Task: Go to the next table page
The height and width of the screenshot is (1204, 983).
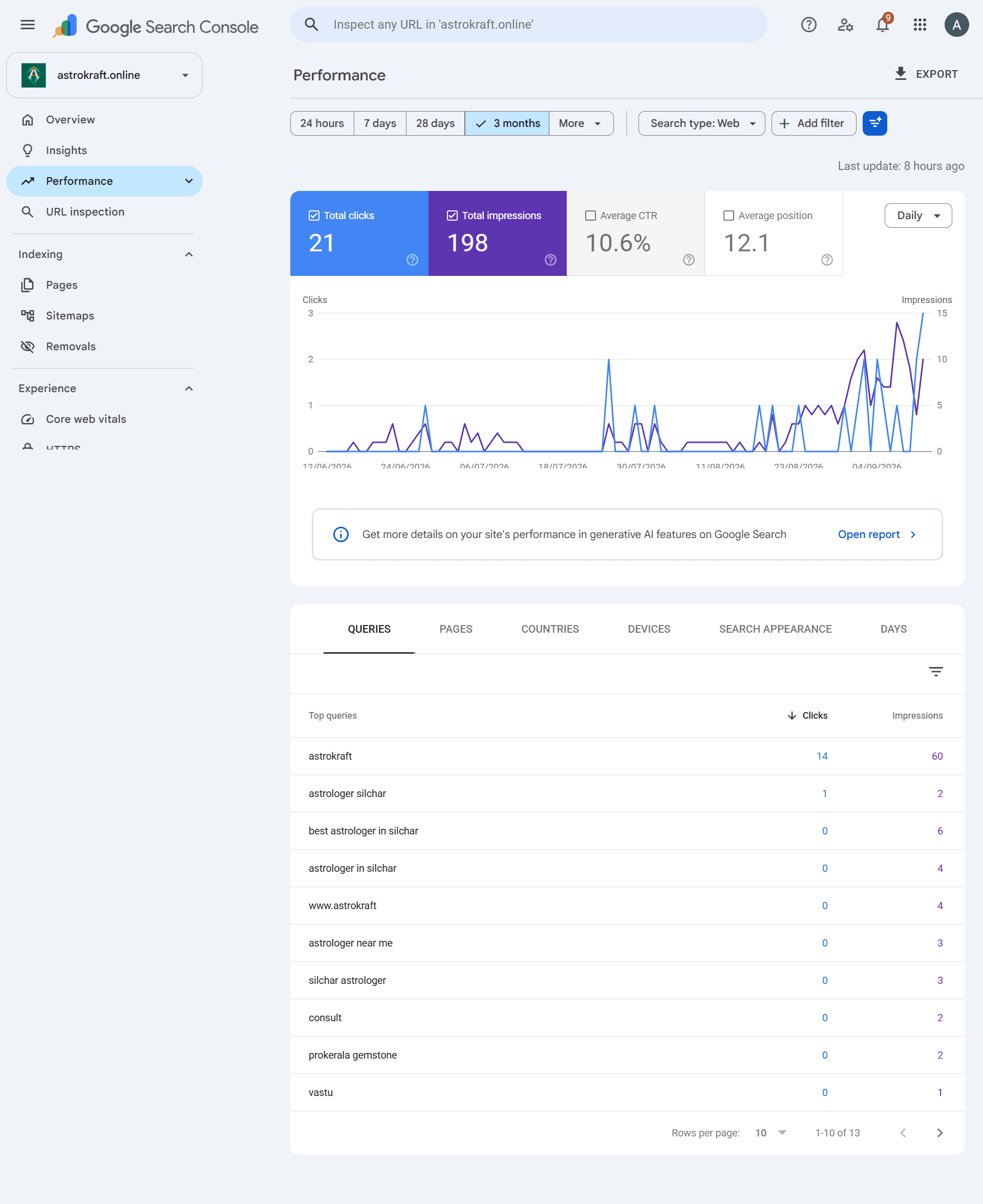Action: coord(940,1133)
